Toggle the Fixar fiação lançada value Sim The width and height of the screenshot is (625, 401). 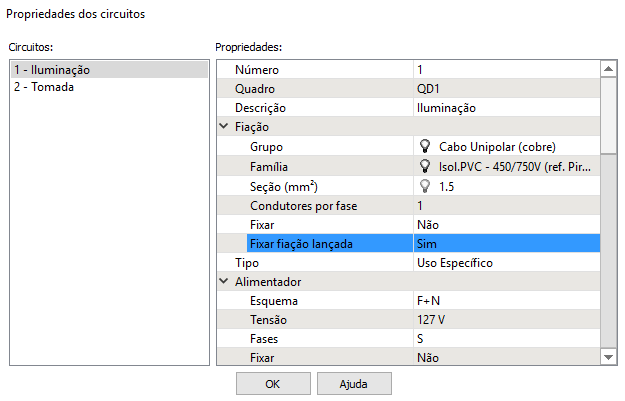[505, 243]
